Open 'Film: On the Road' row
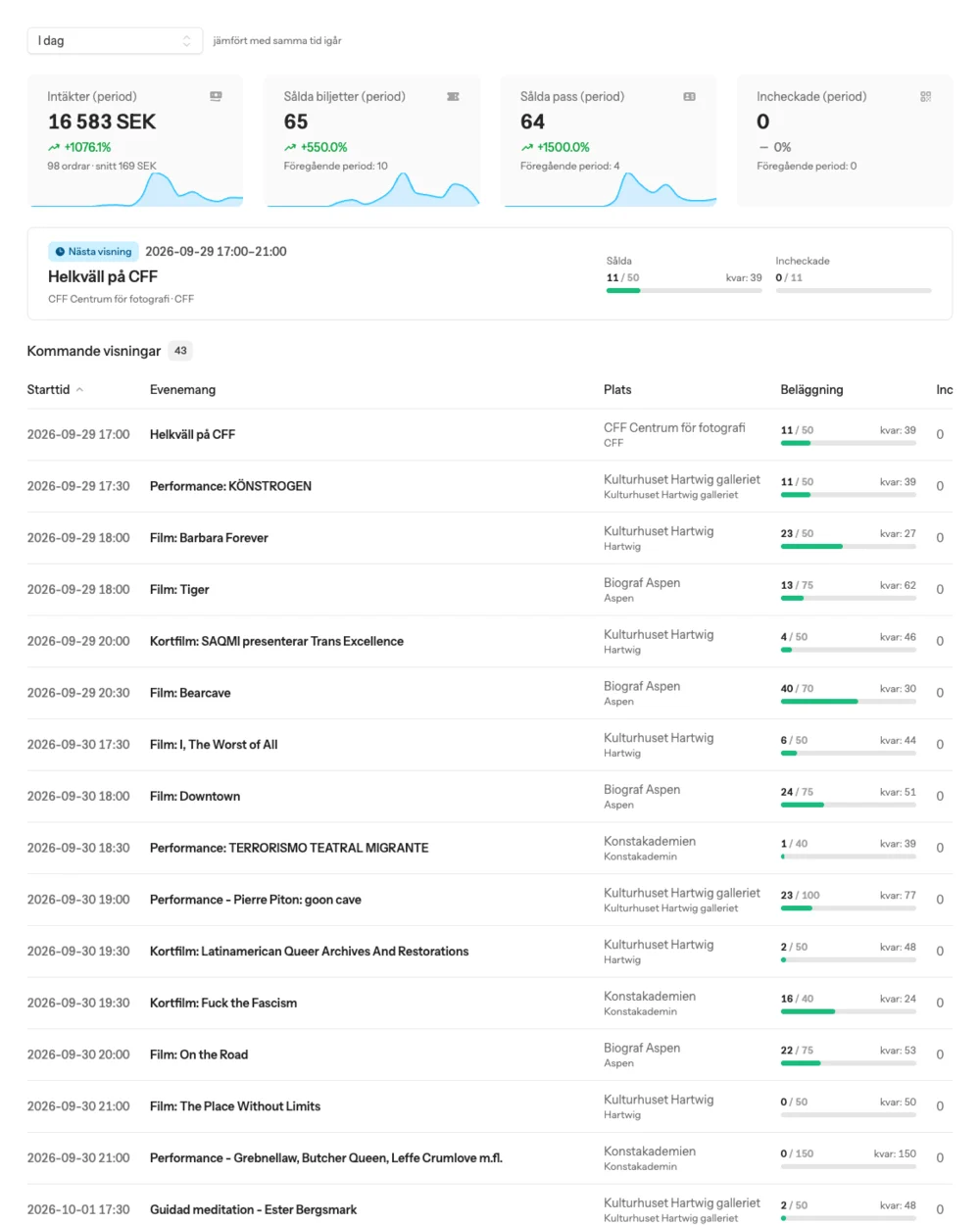 pos(490,1054)
